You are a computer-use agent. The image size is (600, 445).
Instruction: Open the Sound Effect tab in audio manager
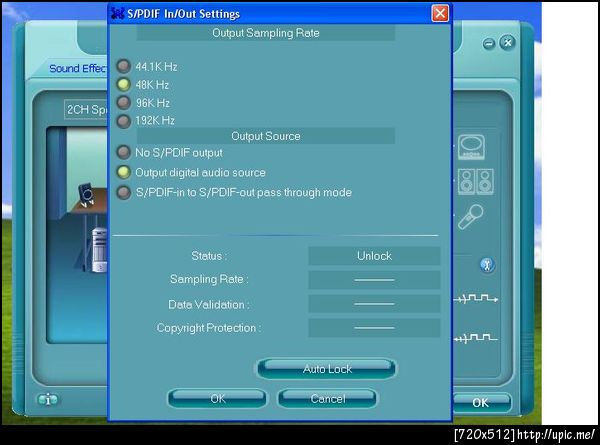(x=78, y=68)
